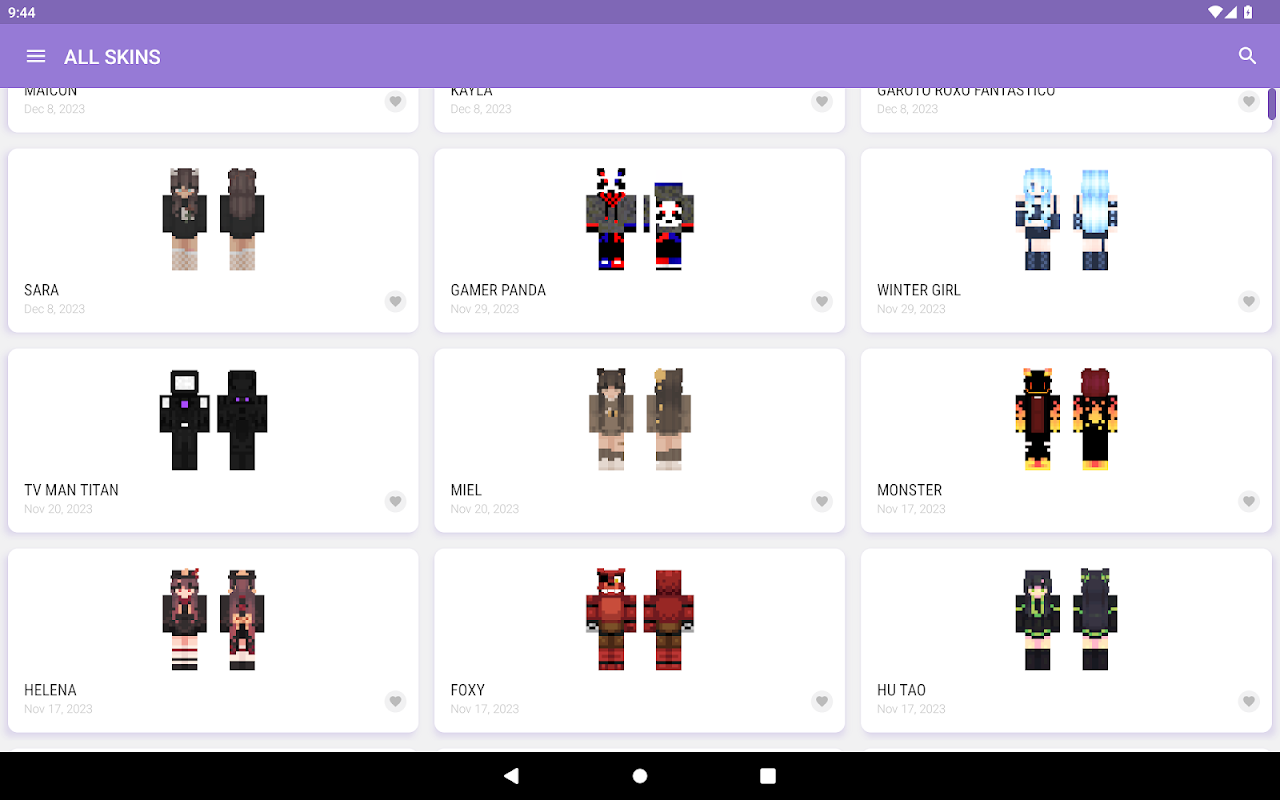The width and height of the screenshot is (1280, 800).
Task: Open the GAMER PANDA skin preview image
Action: [x=640, y=219]
